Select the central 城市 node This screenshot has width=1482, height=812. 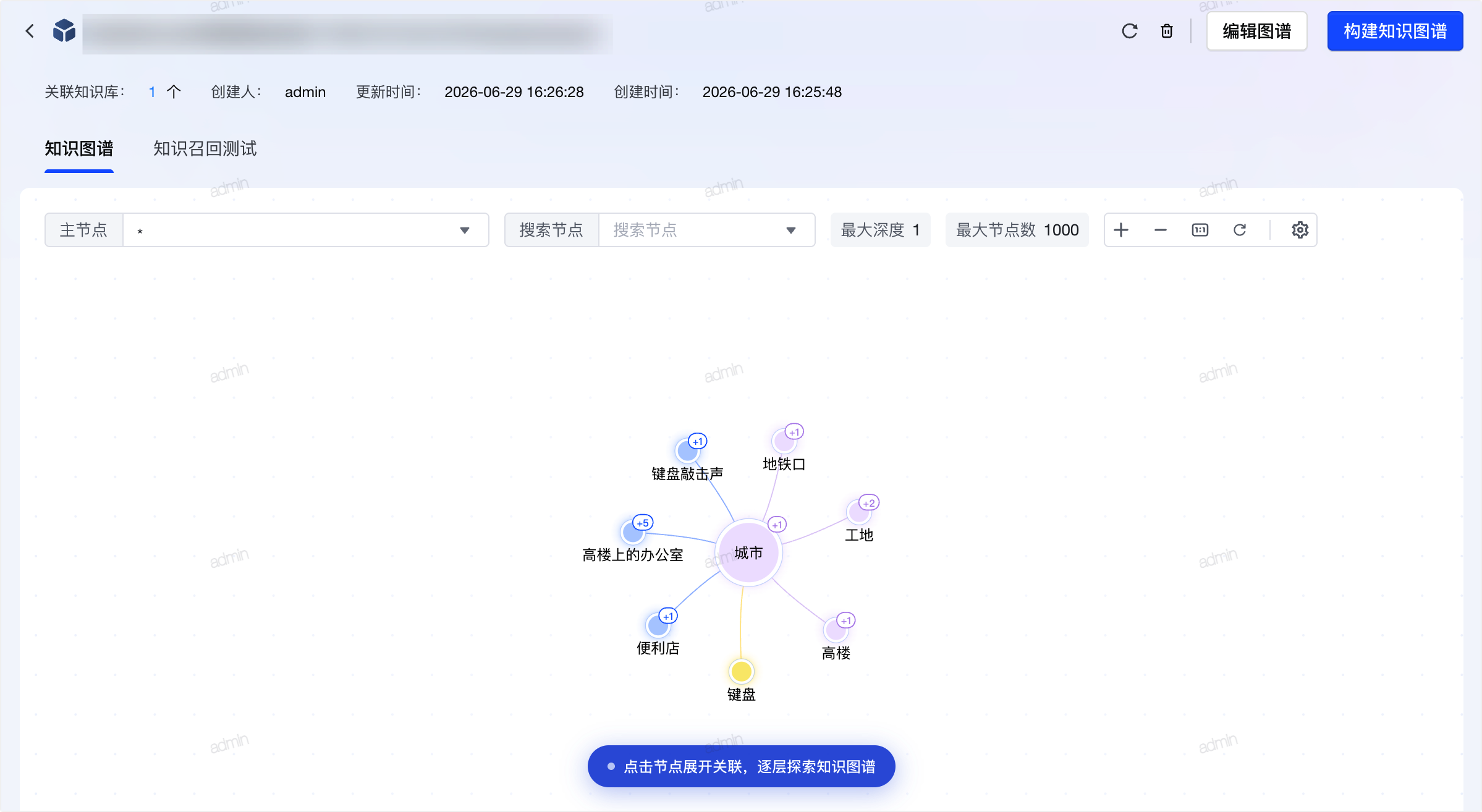click(748, 552)
